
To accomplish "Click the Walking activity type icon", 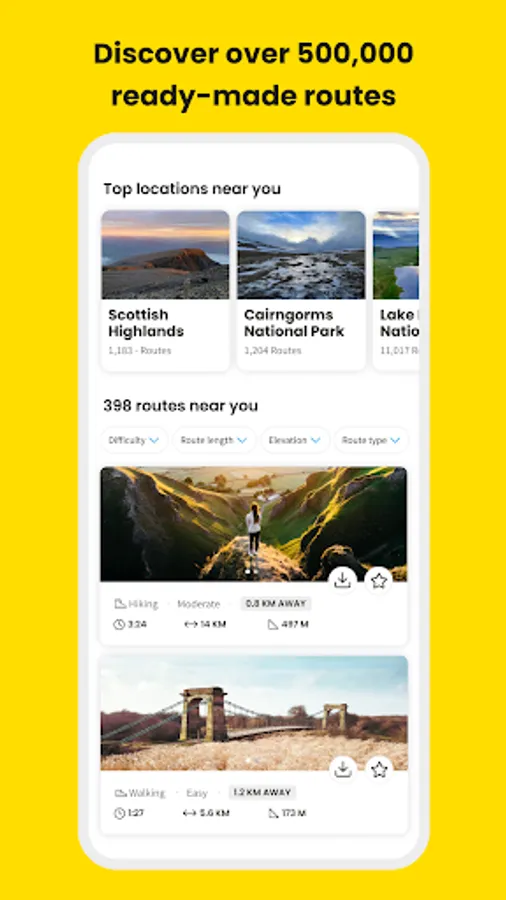I will [x=120, y=793].
